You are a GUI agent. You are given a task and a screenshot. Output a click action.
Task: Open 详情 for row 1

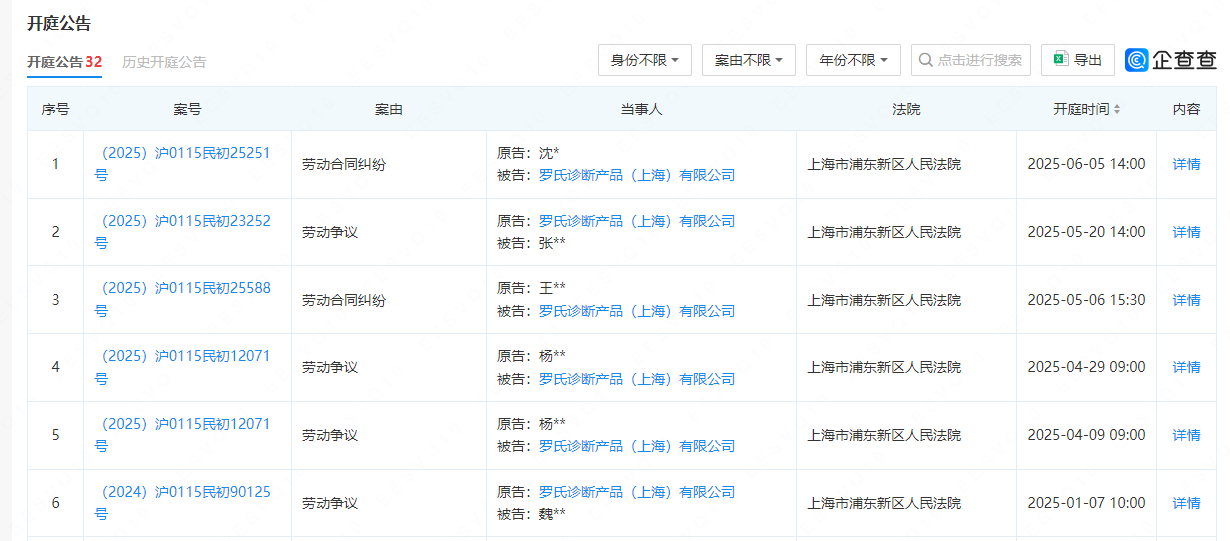(x=1186, y=164)
